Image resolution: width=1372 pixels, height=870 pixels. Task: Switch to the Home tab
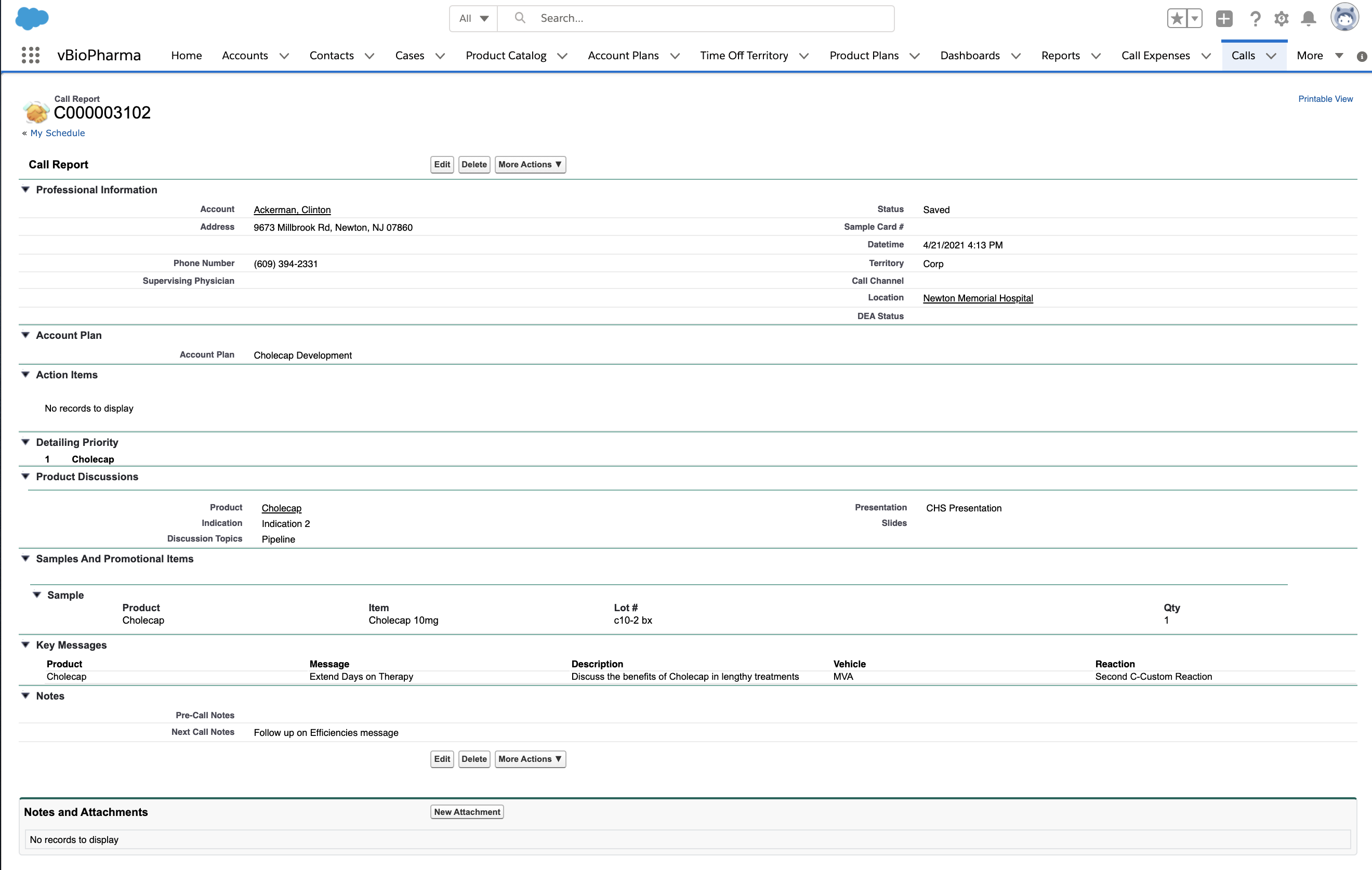point(187,56)
